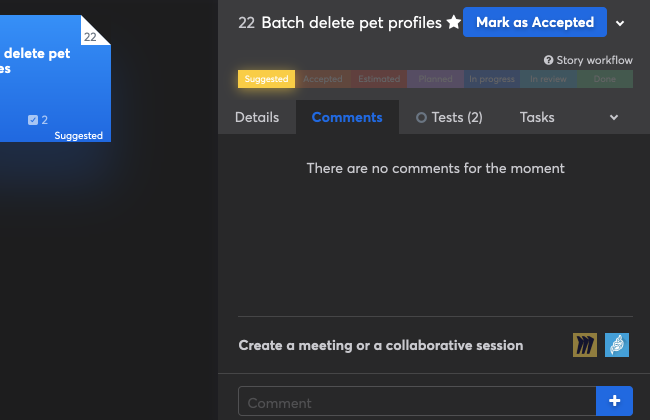
Task: Switch to the Details tab
Action: 257,117
